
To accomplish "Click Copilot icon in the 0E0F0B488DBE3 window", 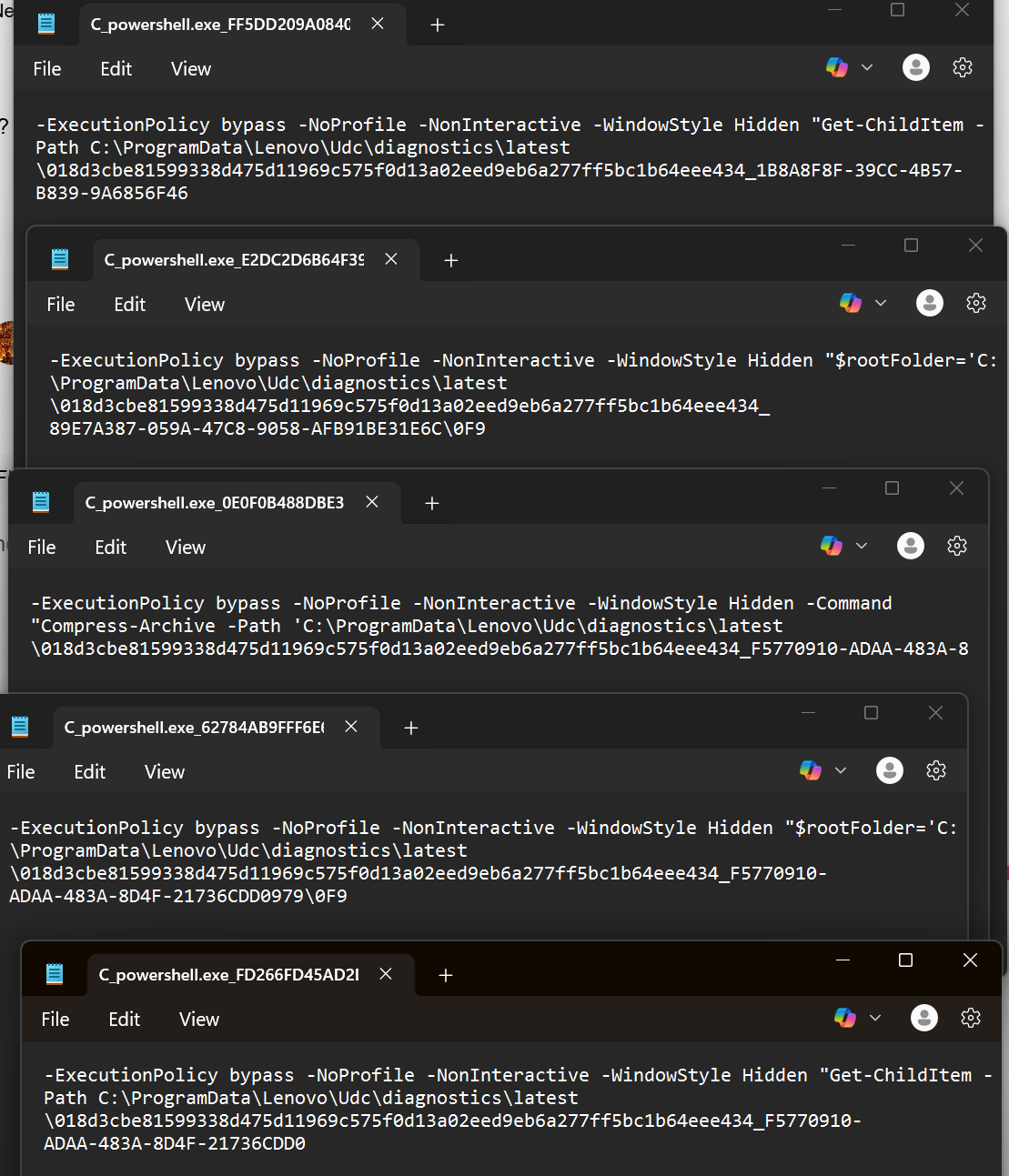I will click(x=831, y=546).
